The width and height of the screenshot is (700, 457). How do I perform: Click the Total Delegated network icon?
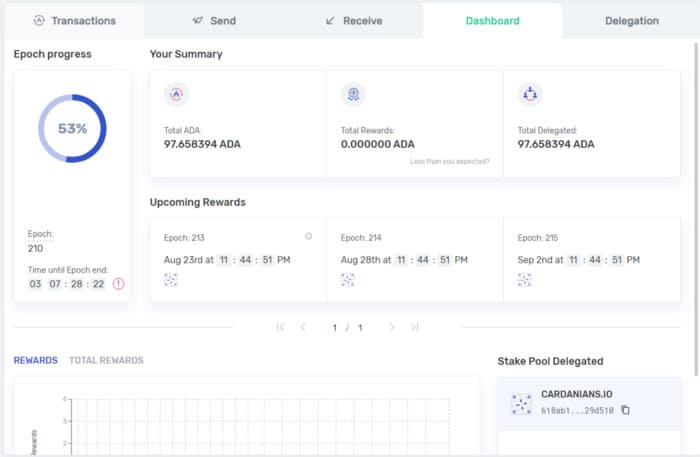tap(530, 94)
